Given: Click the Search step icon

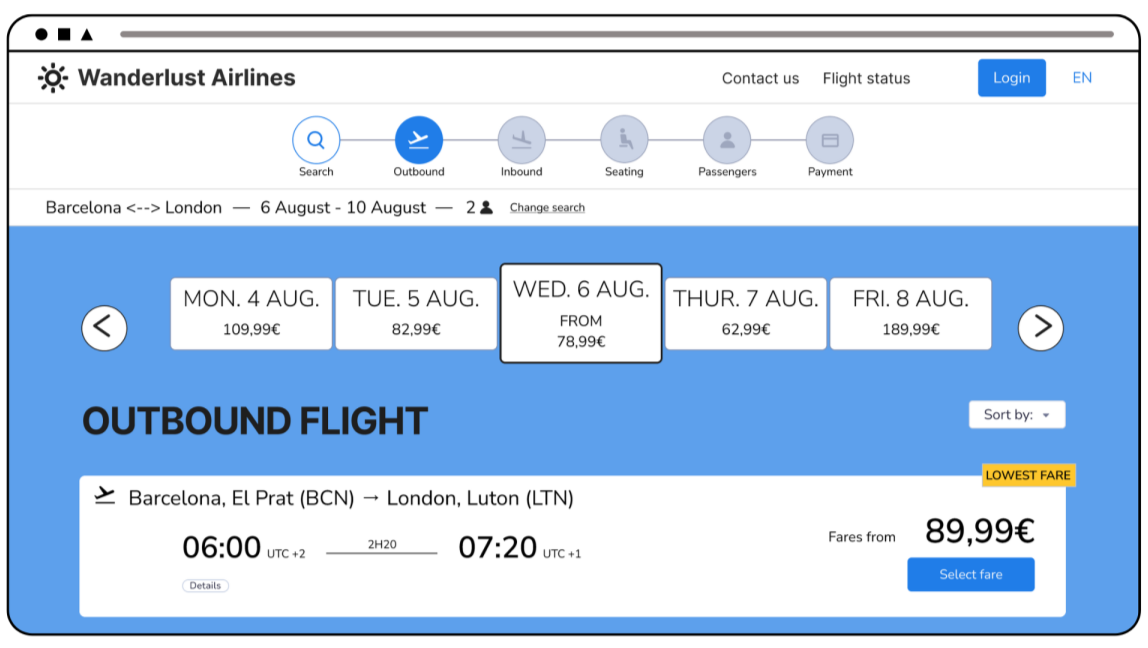Looking at the screenshot, I should point(316,141).
